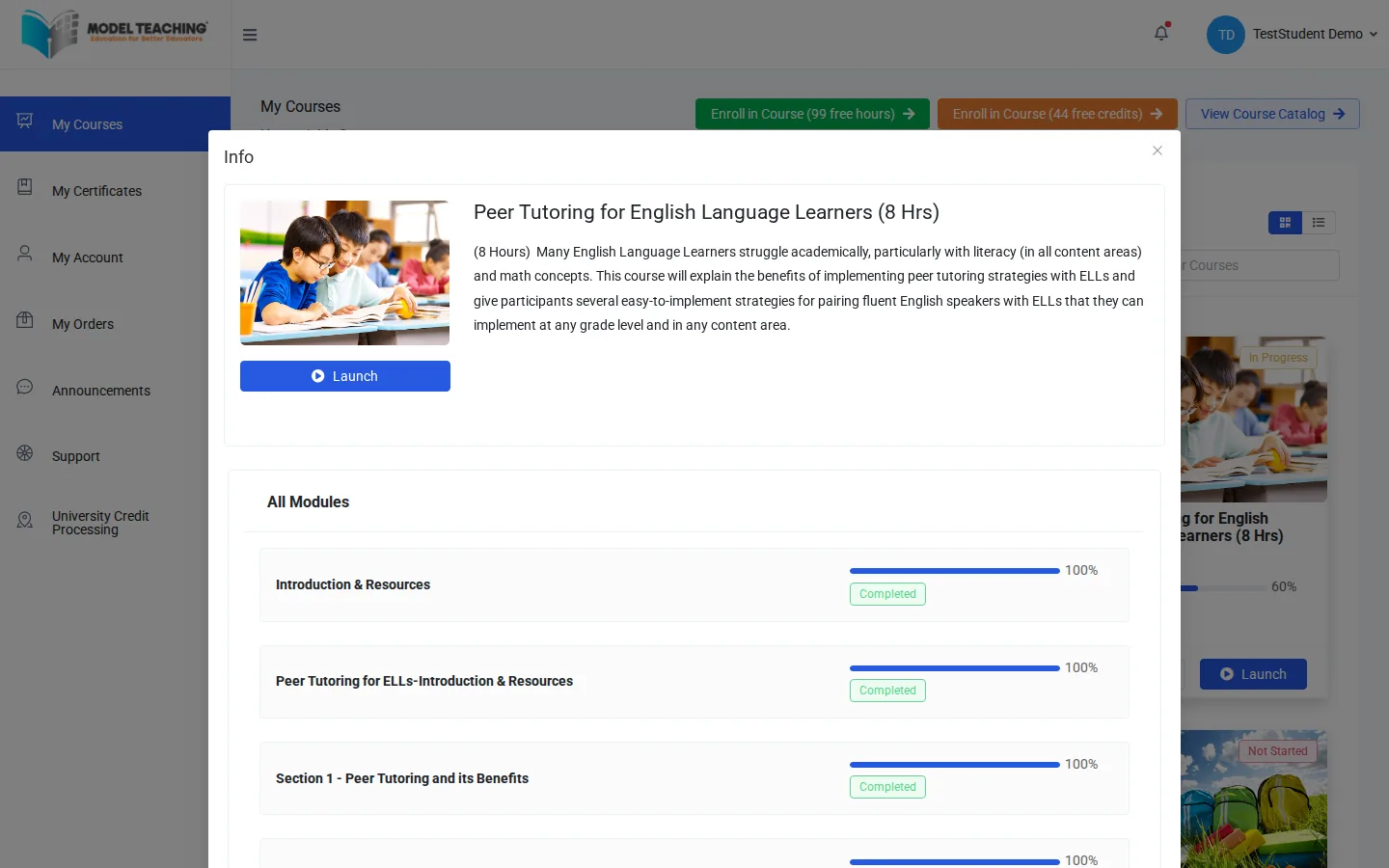1389x868 pixels.
Task: Click Section 1 - Peer Tutoring and its Benefits
Action: click(x=694, y=778)
